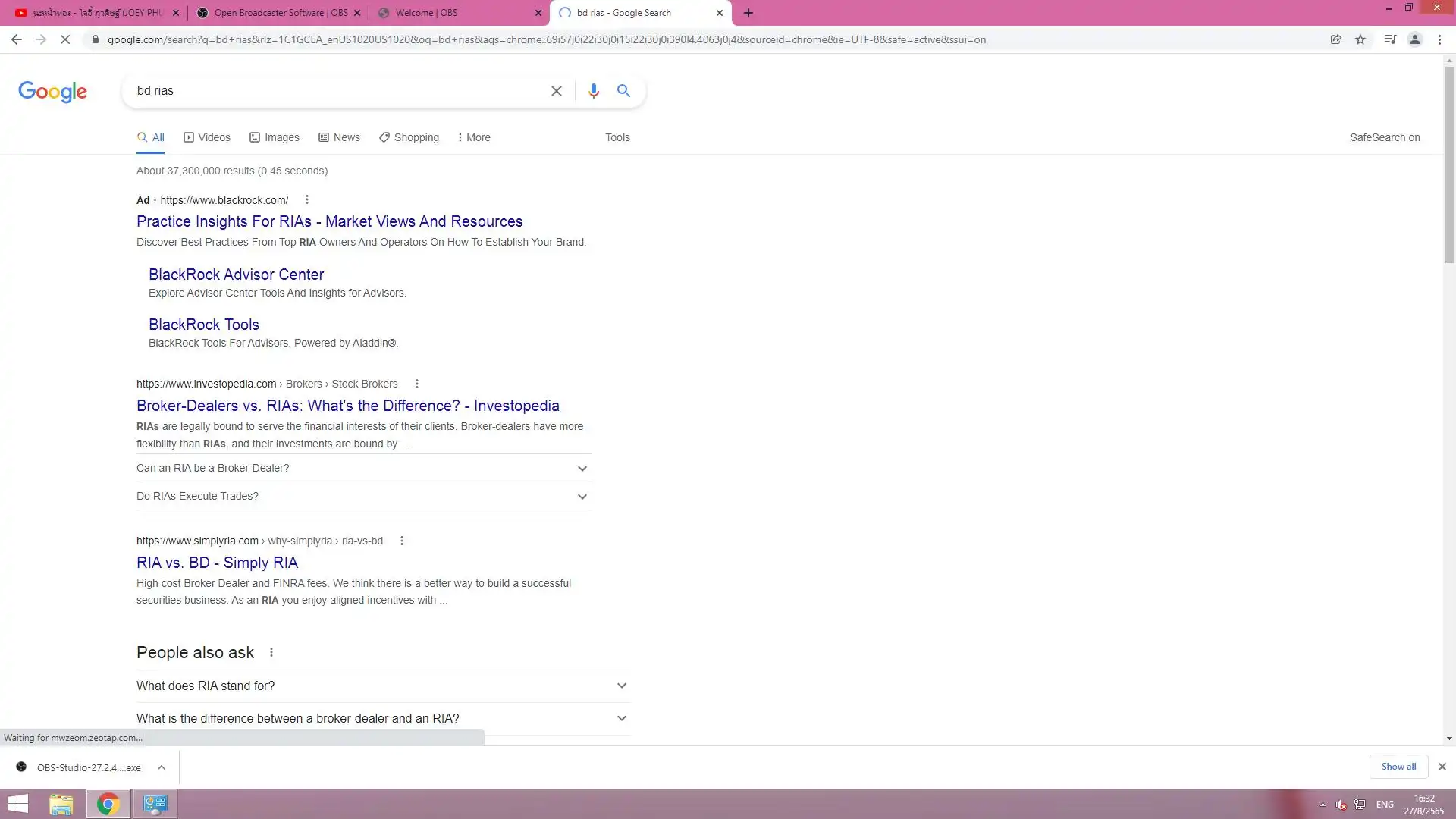This screenshot has width=1456, height=819.
Task: Open options dots beside Investopedia result URL
Action: 416,384
